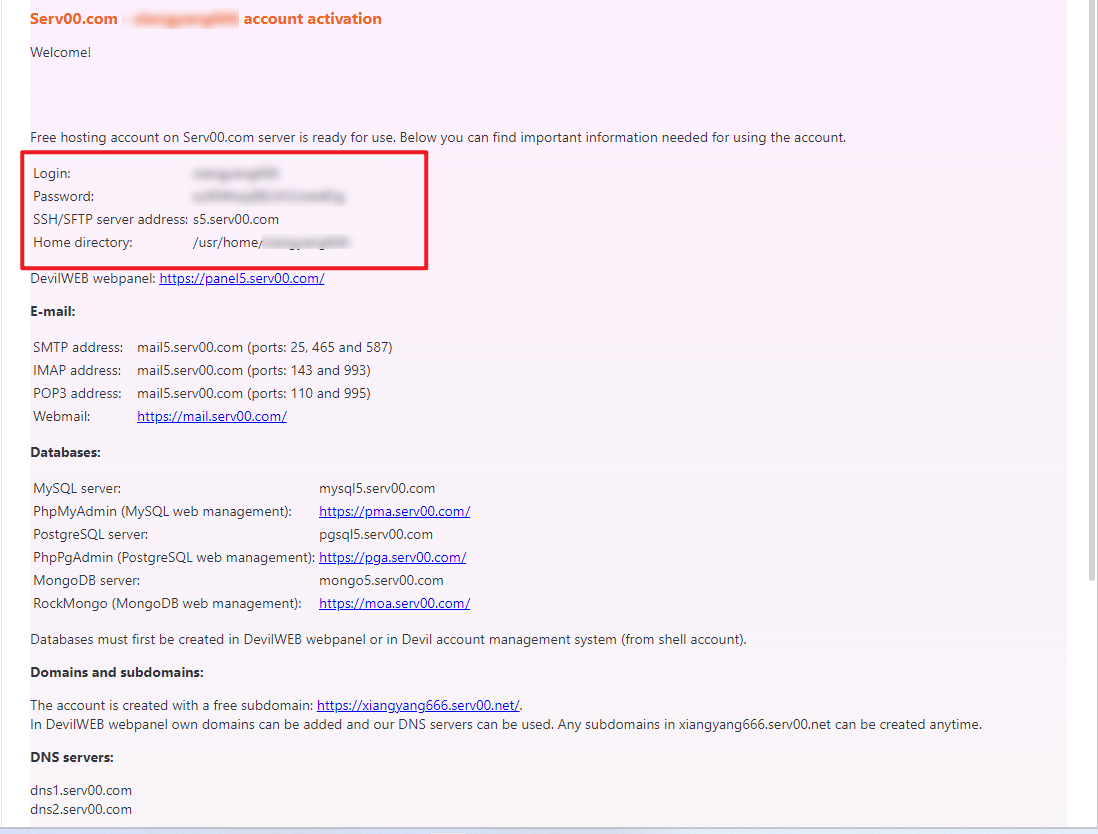Click the 'Welcome!' greeting text
The width and height of the screenshot is (1098, 834).
[60, 53]
